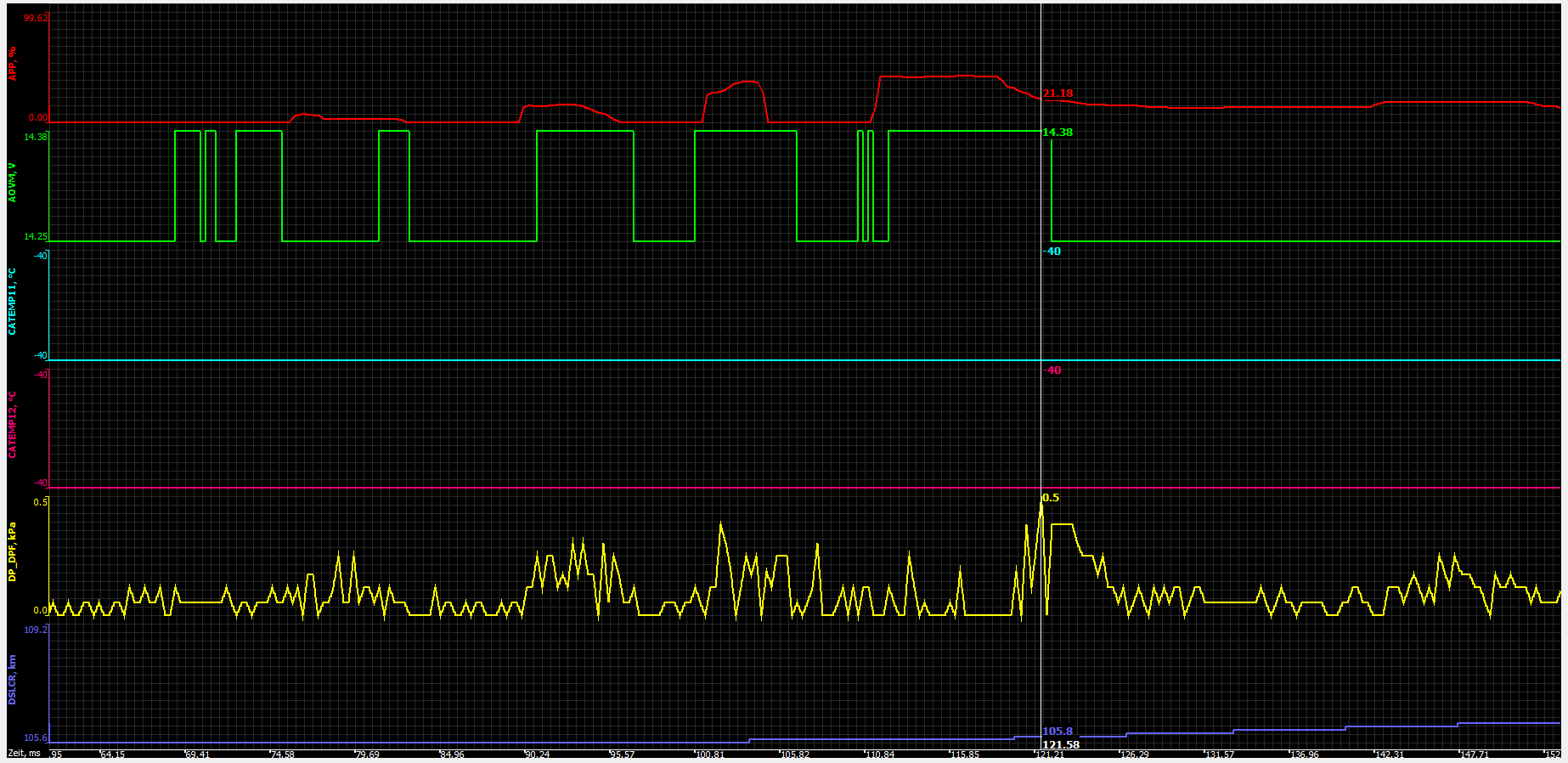Viewport: 1568px width, 763px height.
Task: Click the Zeit, ms time axis label
Action: click(24, 754)
